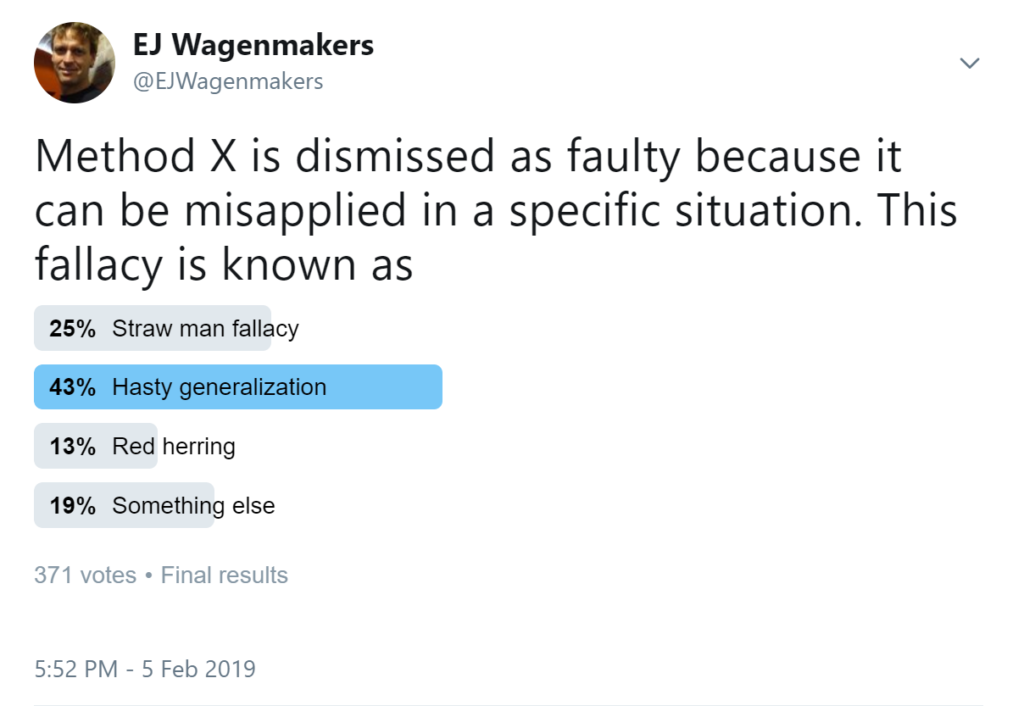Screen dimensions: 1024x706
Task: Click the 19% poll result figure
Action: pyautogui.click(x=72, y=506)
